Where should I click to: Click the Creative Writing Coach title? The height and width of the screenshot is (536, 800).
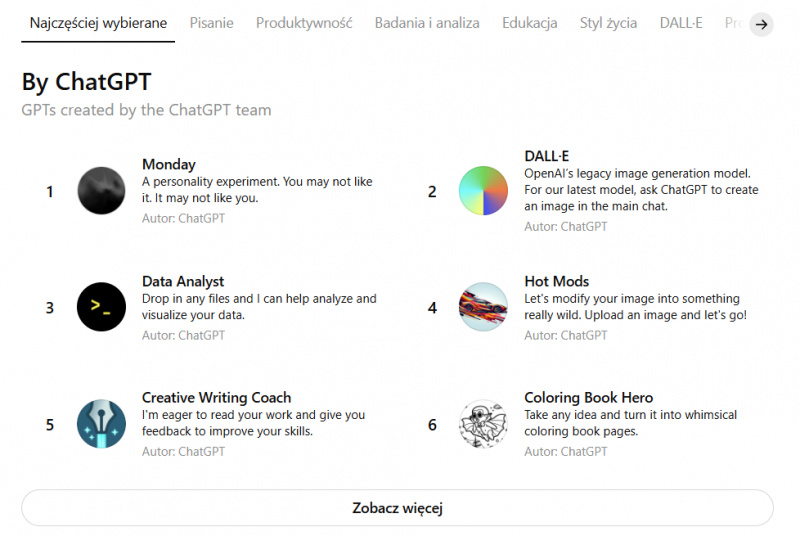216,398
